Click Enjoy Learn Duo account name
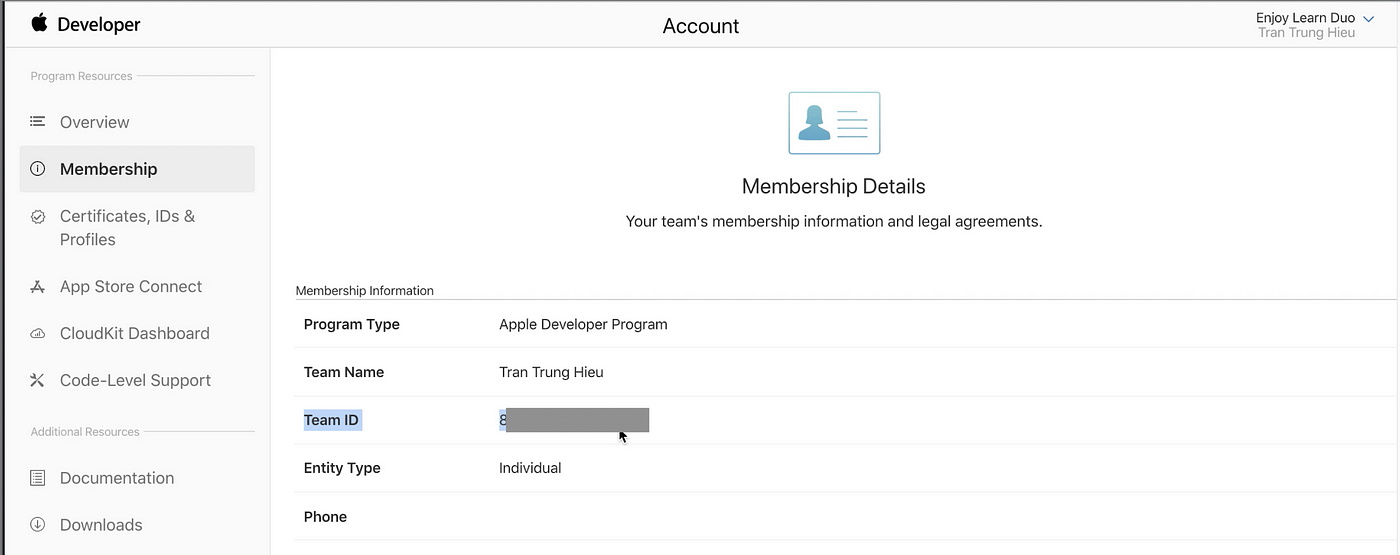 point(1306,18)
